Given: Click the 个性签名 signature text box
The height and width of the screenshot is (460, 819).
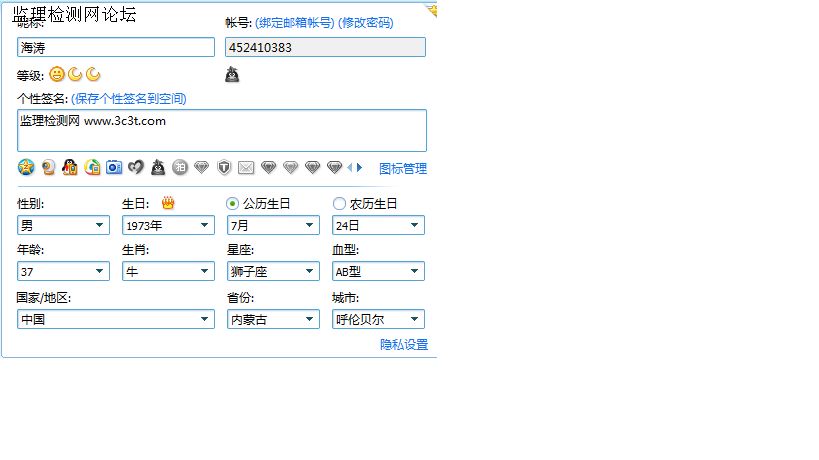Looking at the screenshot, I should pos(221,131).
